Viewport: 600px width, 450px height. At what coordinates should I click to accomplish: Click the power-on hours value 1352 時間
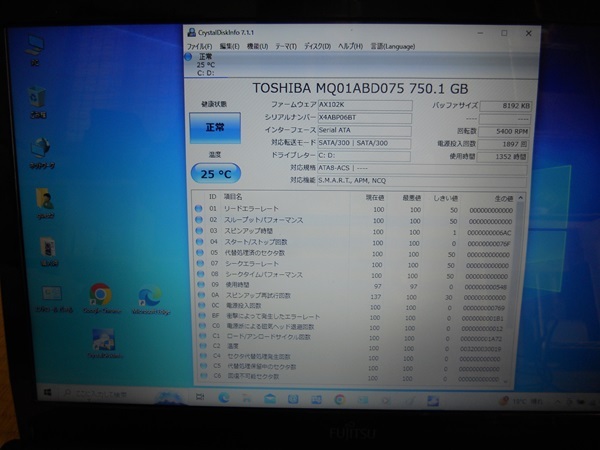[x=502, y=157]
